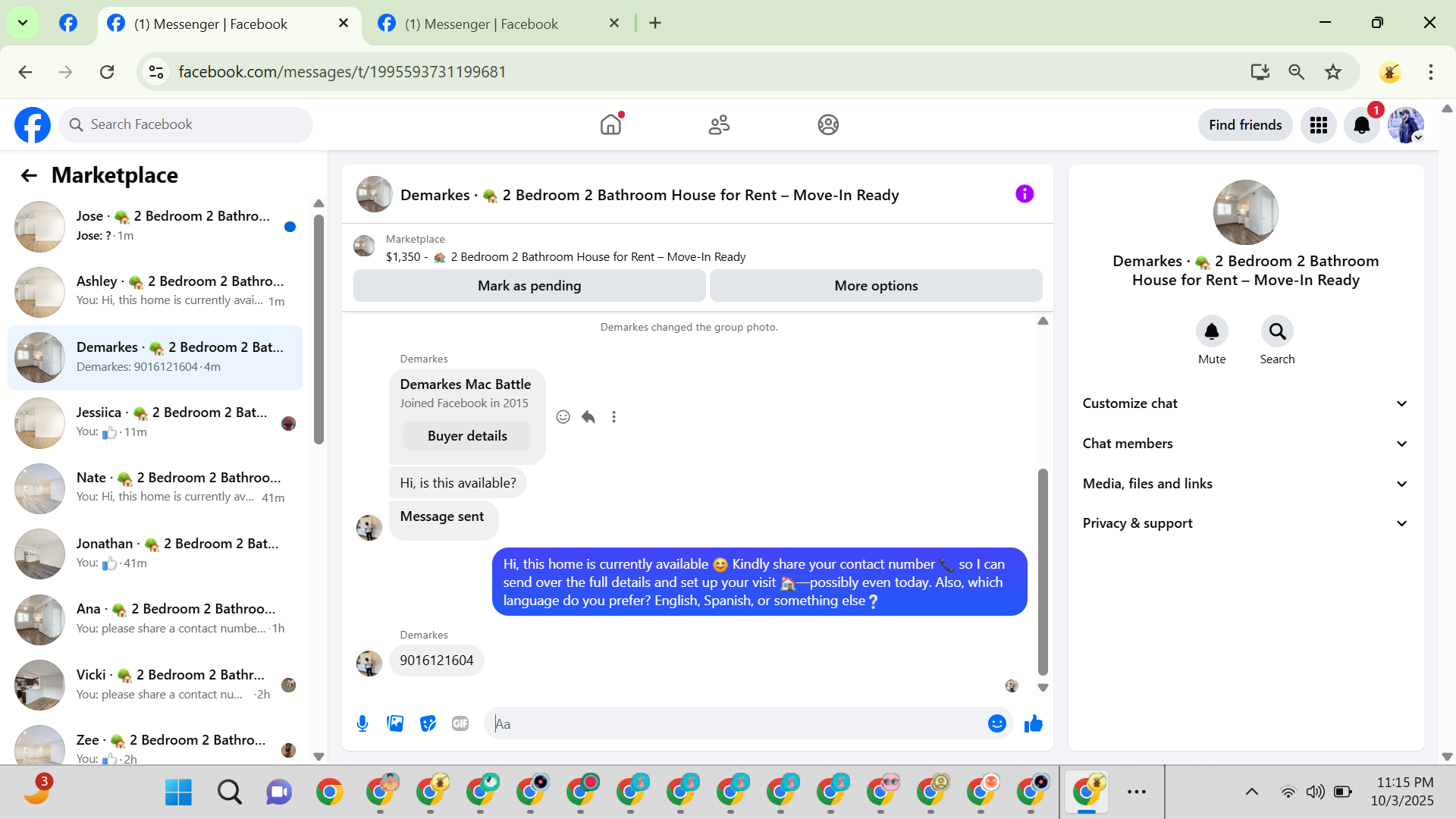Screen dimensions: 1456x819
Task: Go back from Marketplace chats list
Action: click(29, 176)
